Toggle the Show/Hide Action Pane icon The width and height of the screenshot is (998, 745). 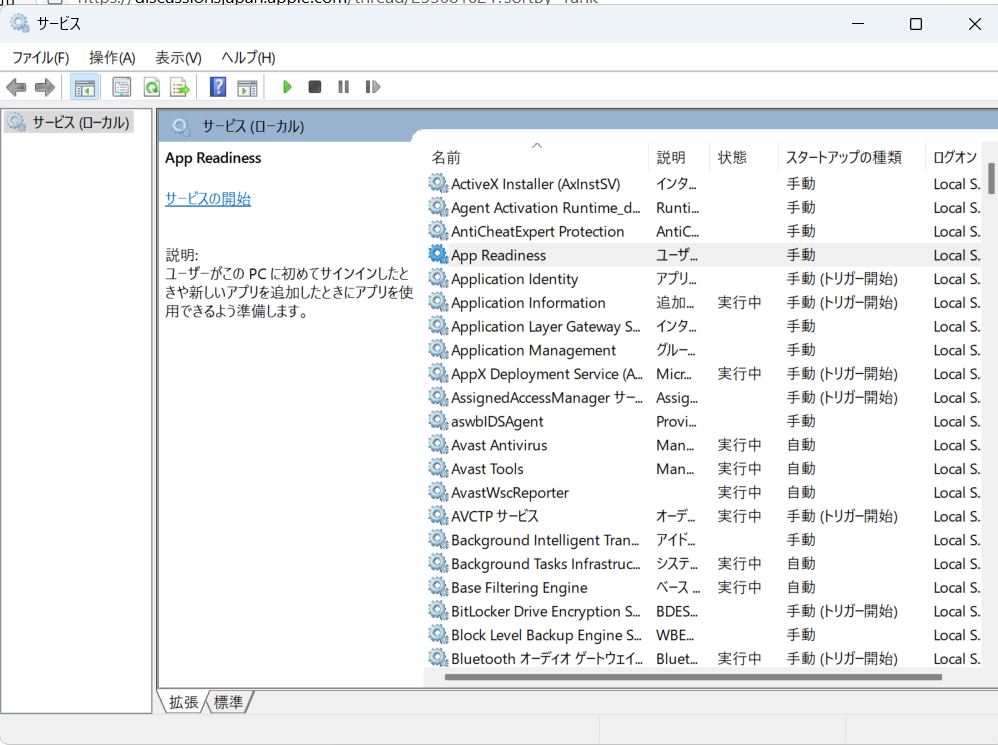pos(247,87)
